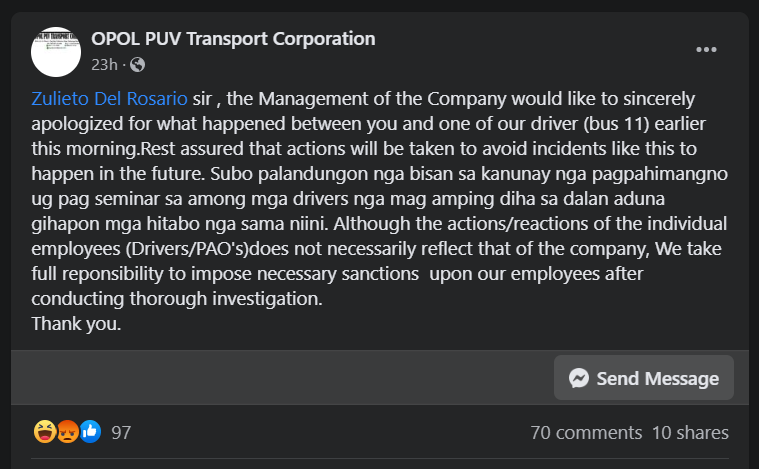
Task: Open the 23h post timestamp
Action: pyautogui.click(x=105, y=64)
